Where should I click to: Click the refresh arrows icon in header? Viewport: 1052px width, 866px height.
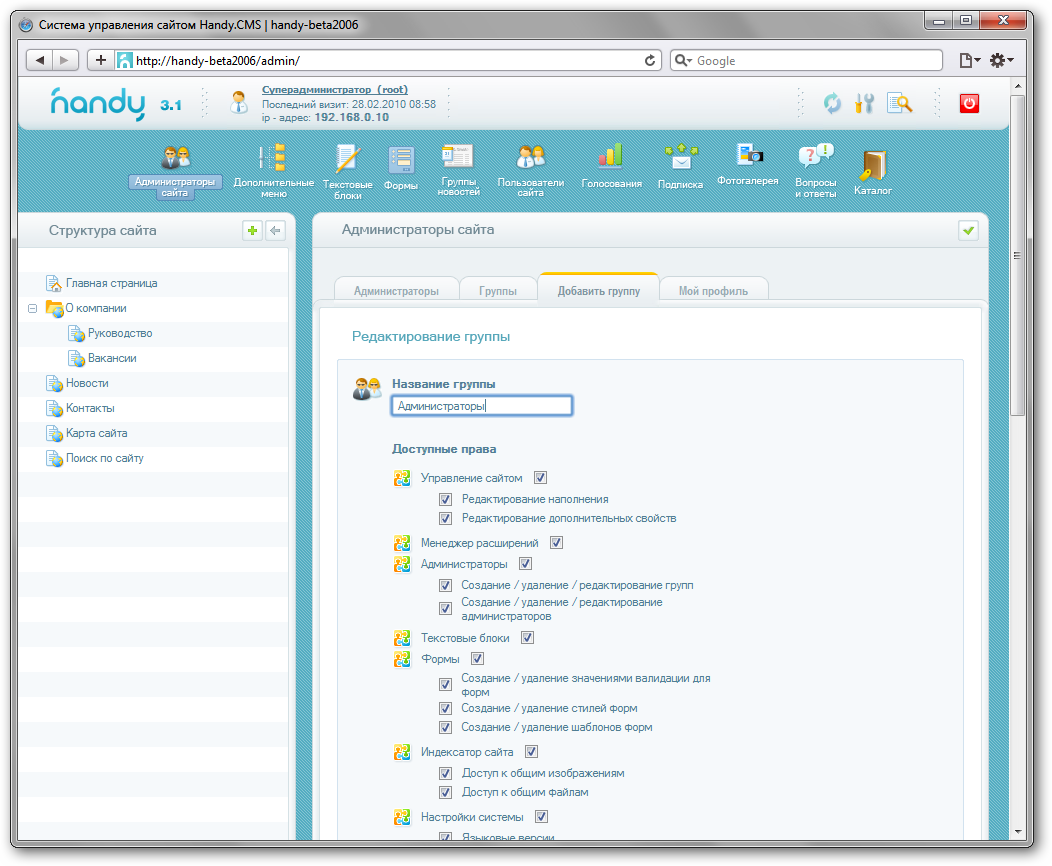tap(832, 103)
